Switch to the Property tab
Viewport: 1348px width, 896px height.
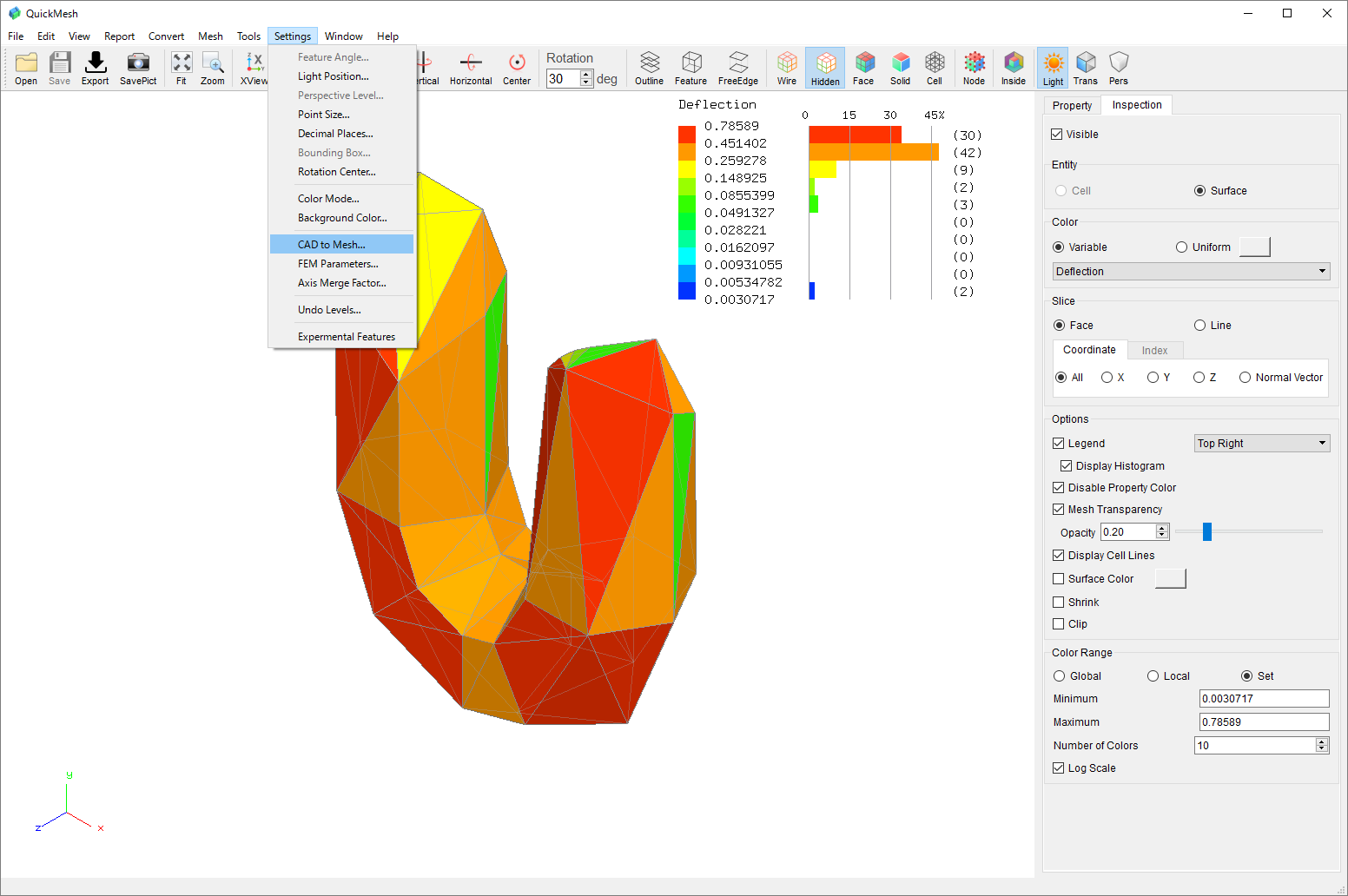point(1072,105)
